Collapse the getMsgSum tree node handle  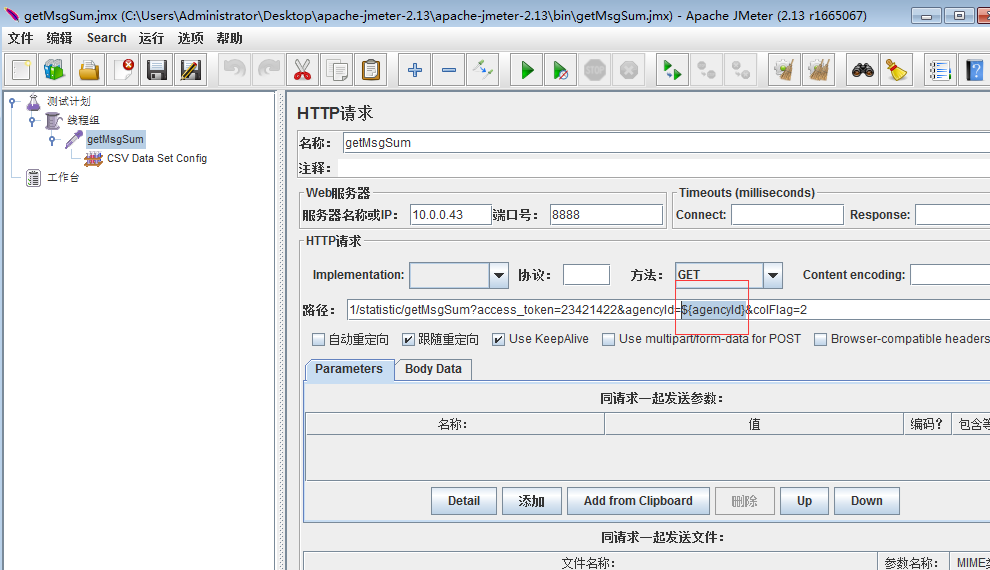pos(52,140)
